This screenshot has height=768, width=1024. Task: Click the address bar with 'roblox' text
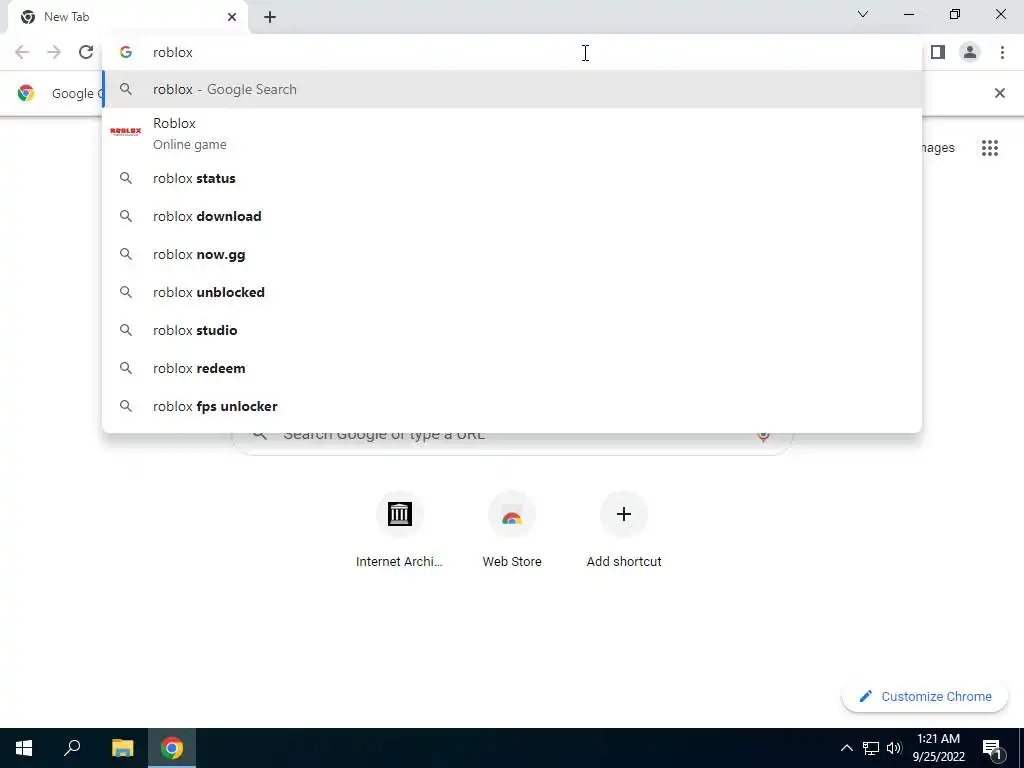pyautogui.click(x=512, y=52)
